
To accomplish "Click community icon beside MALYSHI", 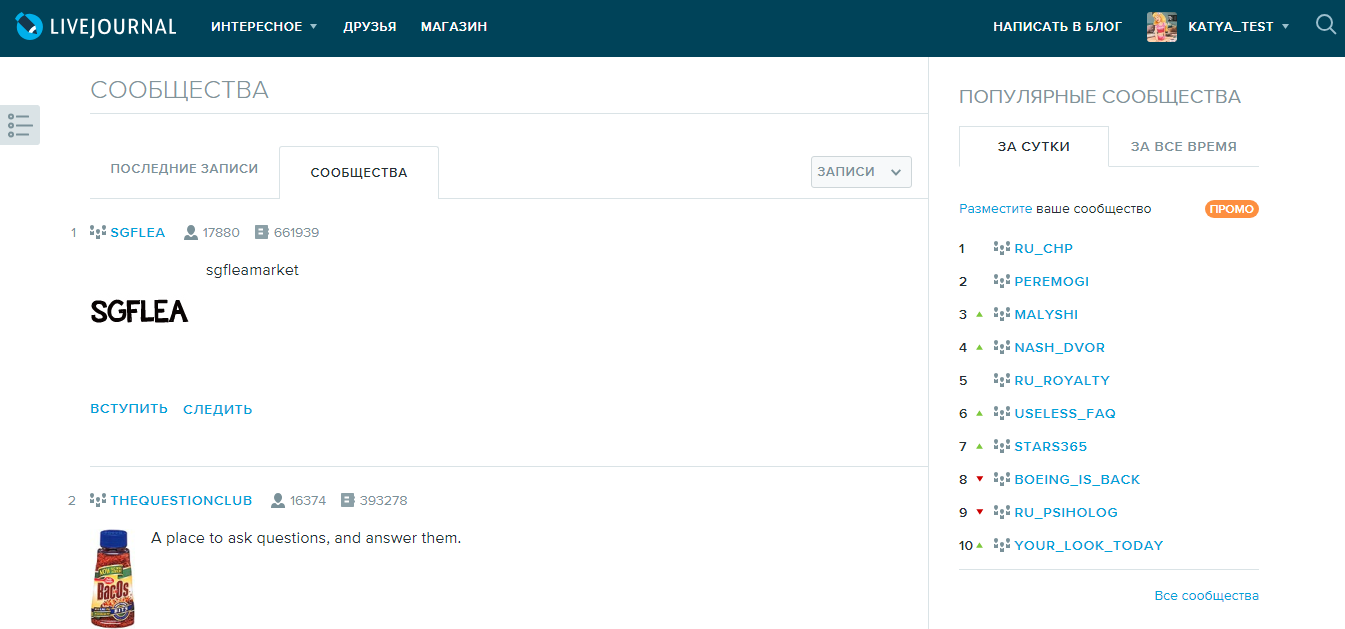I will point(1002,314).
